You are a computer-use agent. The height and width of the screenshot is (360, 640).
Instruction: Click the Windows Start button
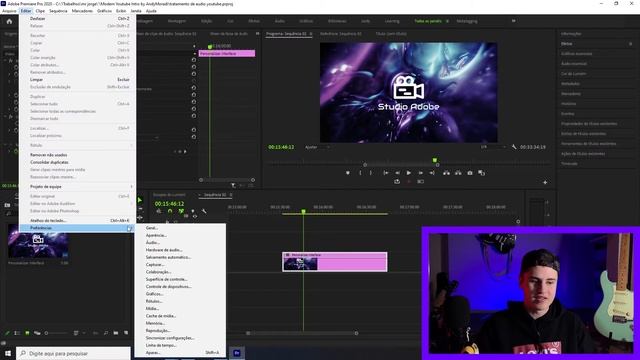tap(8, 353)
